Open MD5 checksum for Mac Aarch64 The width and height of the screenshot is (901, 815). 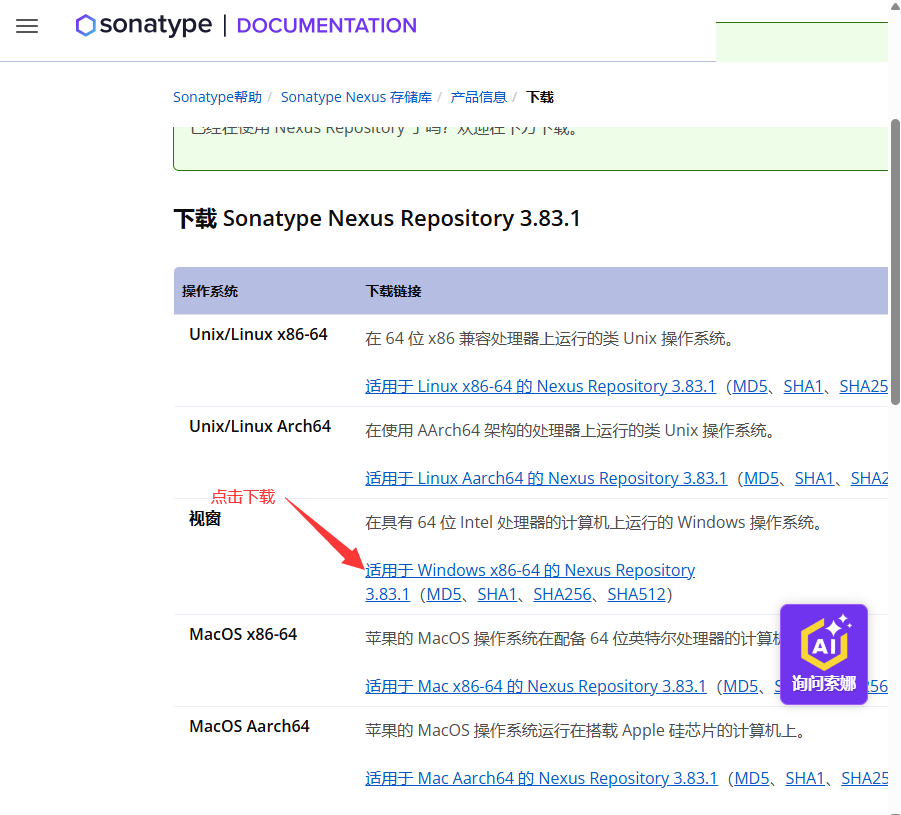752,778
